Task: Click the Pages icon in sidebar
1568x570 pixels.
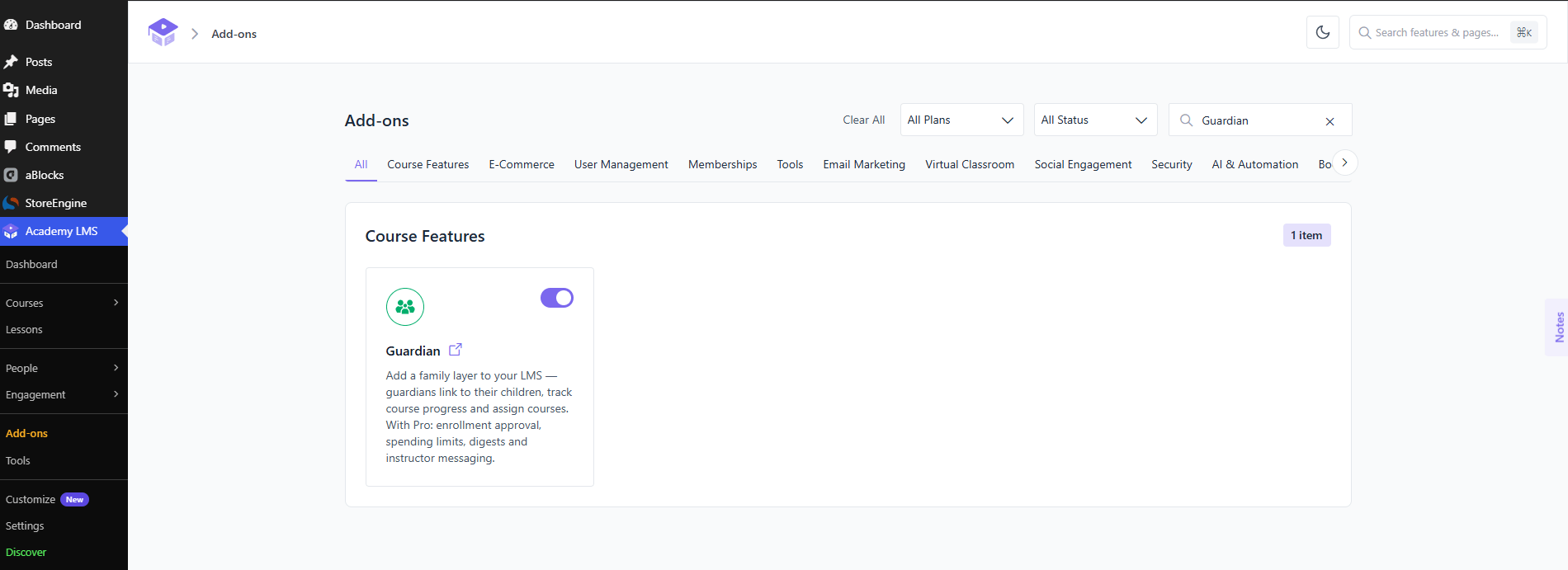Action: [11, 119]
